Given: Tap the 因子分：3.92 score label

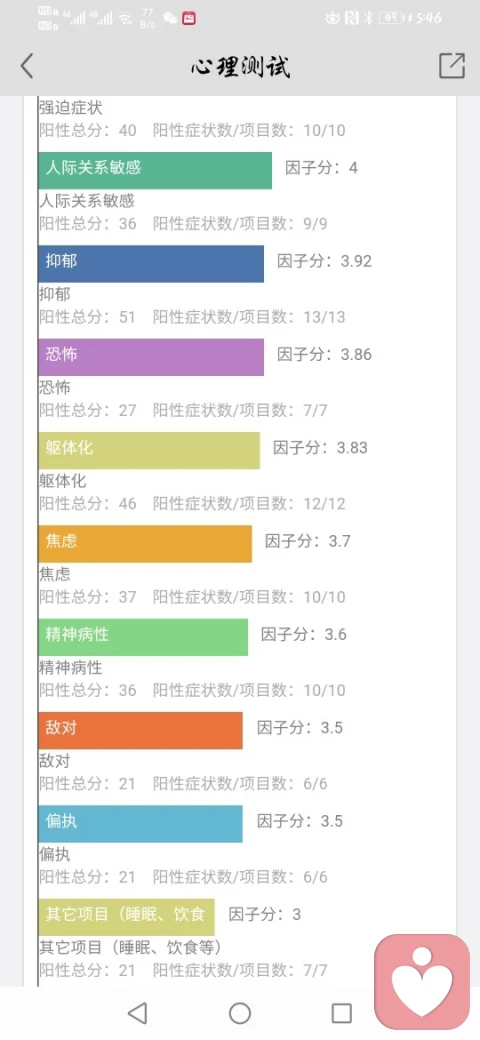Looking at the screenshot, I should 324,261.
